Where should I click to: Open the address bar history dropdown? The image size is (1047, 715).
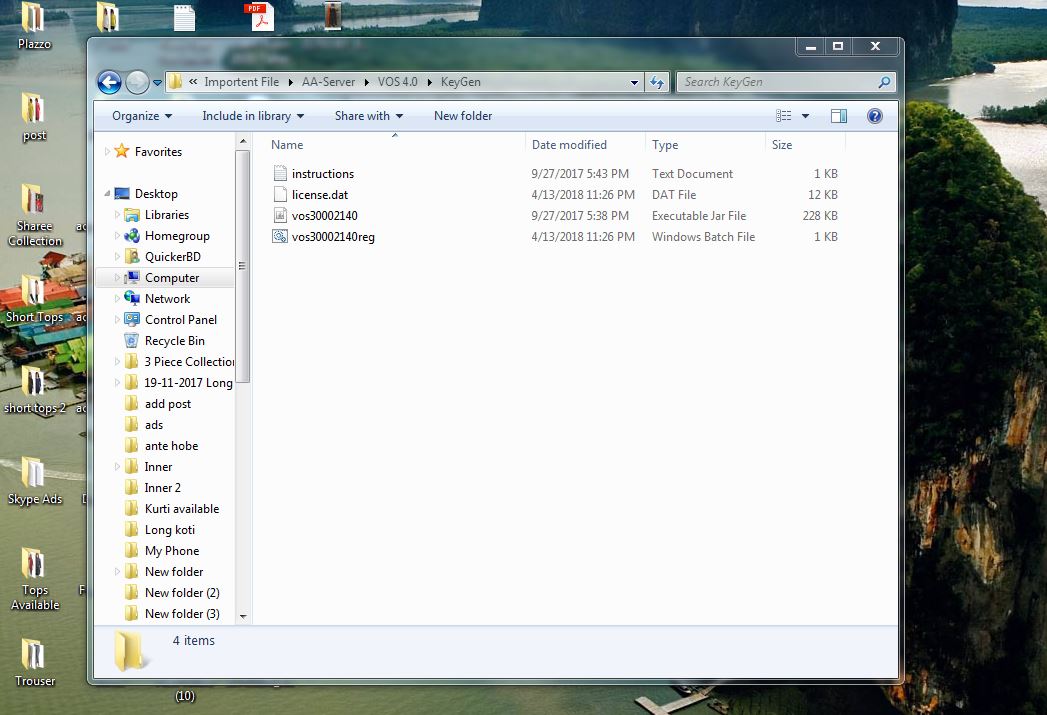634,83
